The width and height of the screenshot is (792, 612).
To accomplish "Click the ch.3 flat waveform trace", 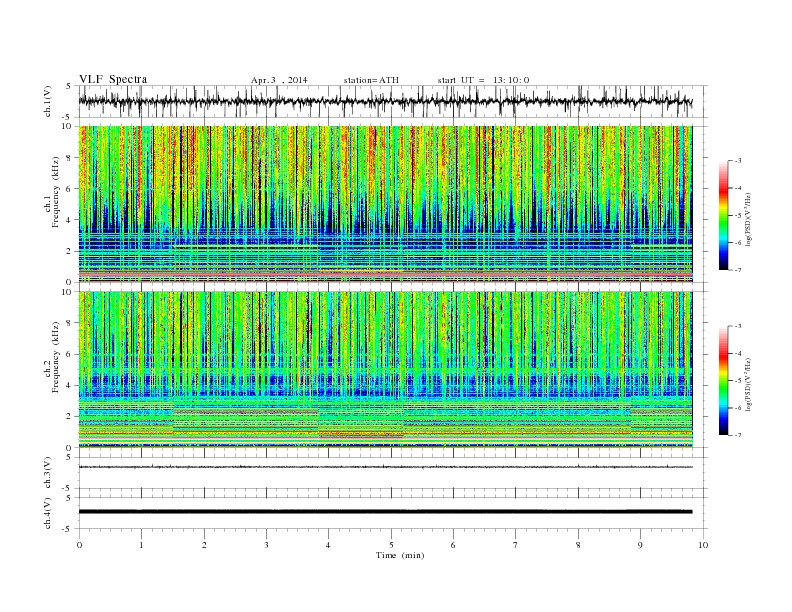I will [x=385, y=467].
